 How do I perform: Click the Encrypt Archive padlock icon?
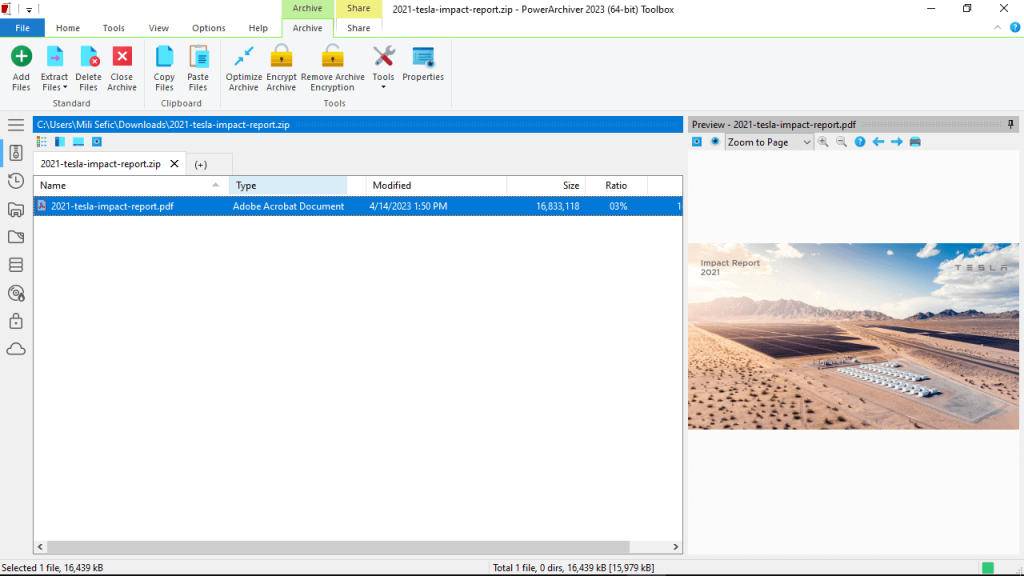click(x=281, y=56)
